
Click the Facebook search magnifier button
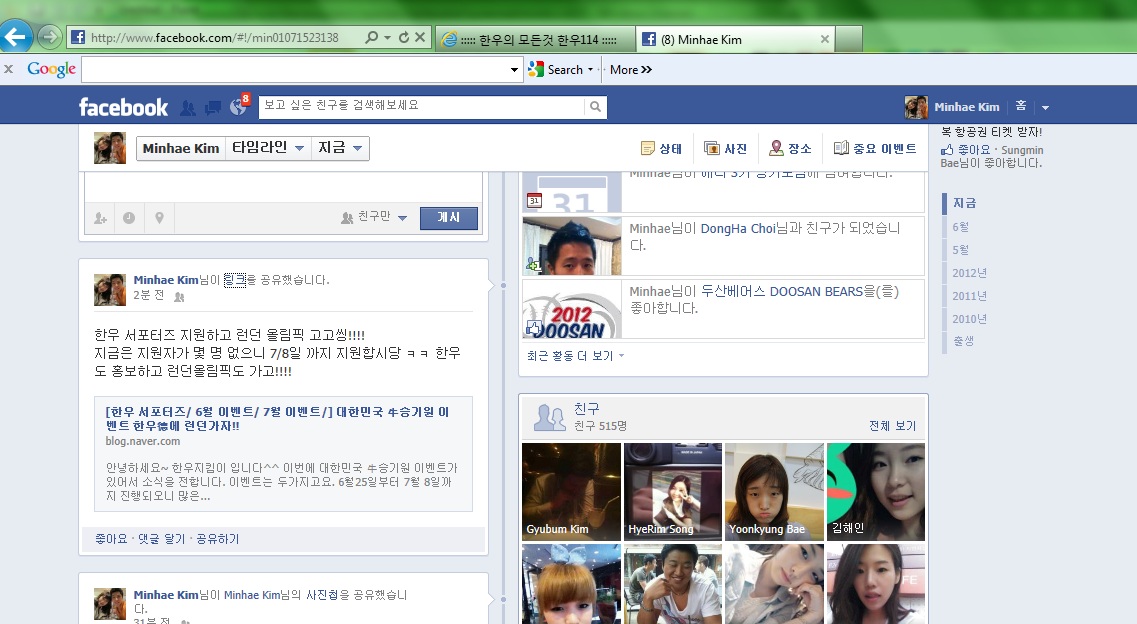(595, 107)
